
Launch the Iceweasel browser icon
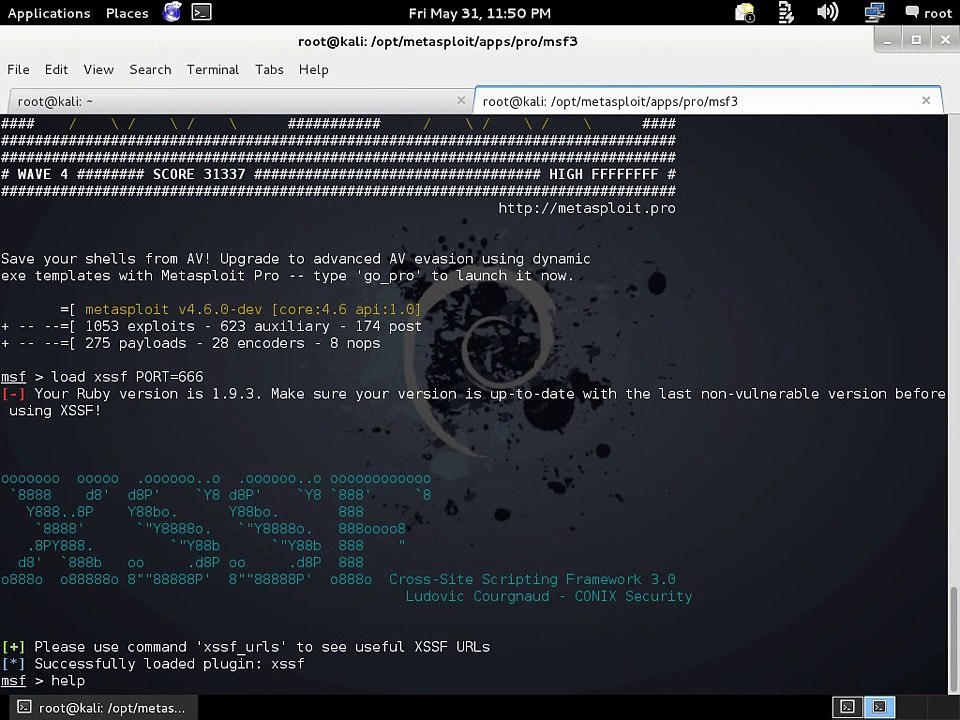(173, 12)
